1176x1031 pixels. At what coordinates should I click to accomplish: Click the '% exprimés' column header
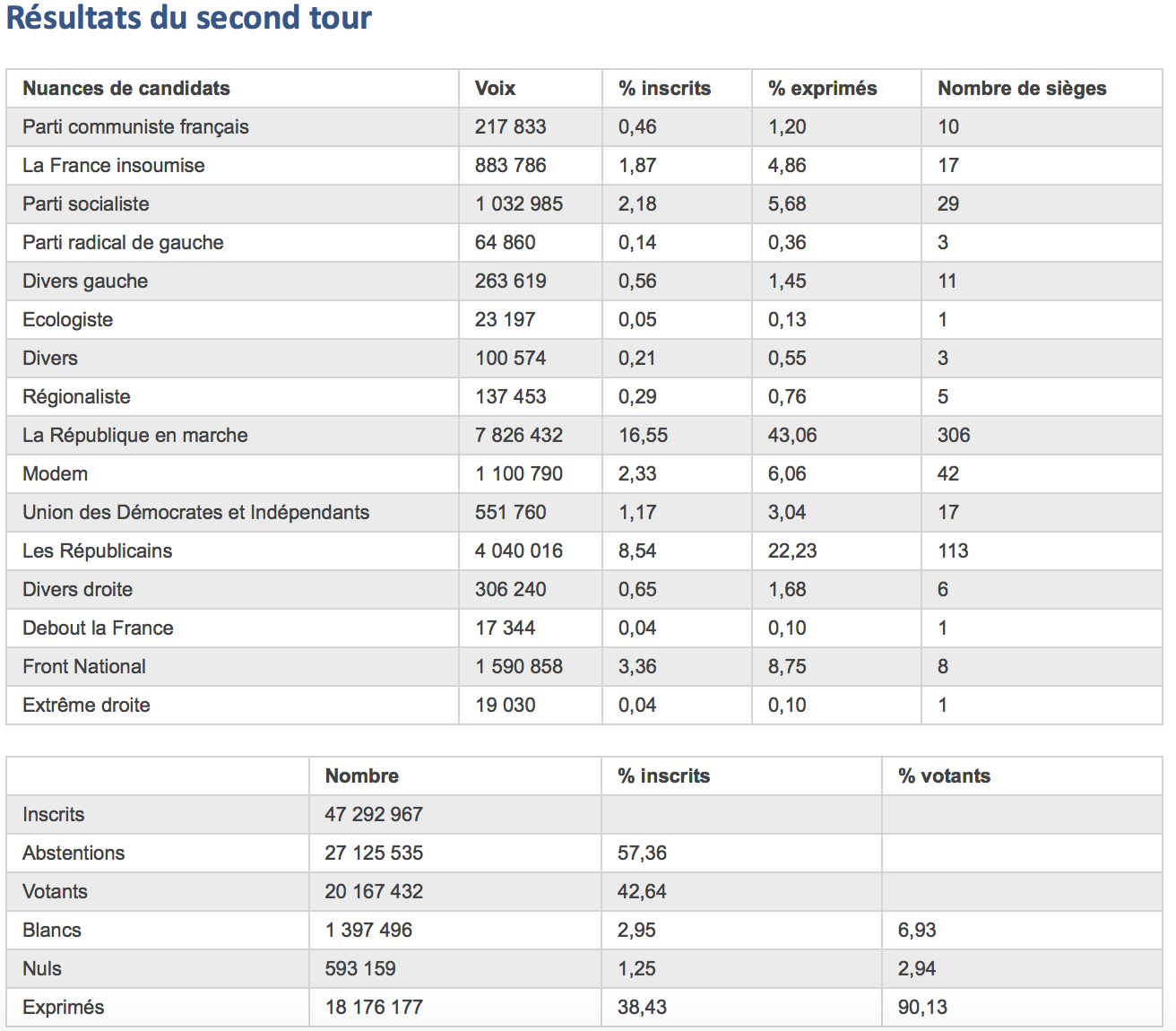[822, 89]
